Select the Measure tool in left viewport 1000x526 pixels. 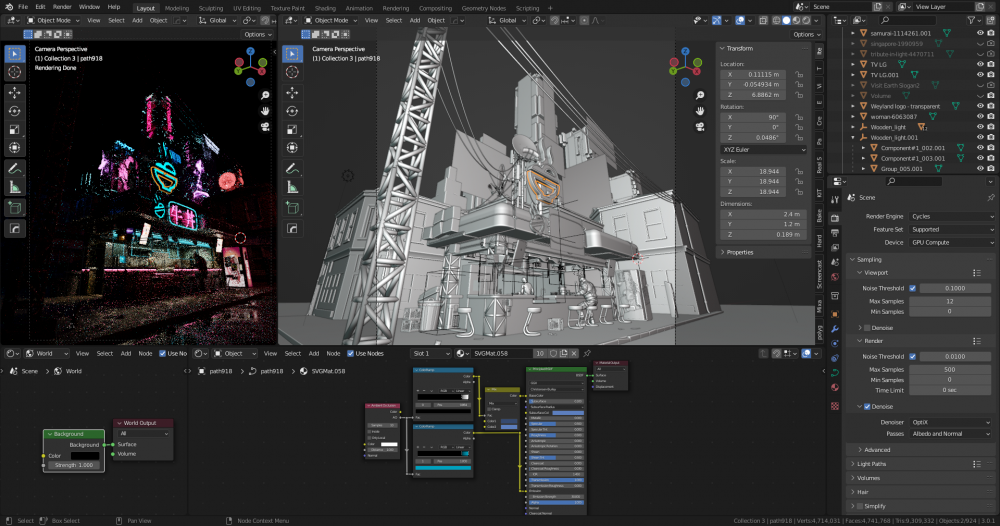point(15,187)
